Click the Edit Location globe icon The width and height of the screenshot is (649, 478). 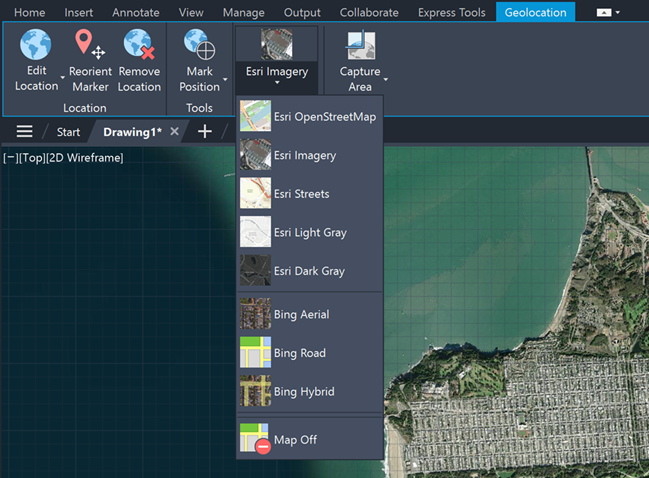36,46
